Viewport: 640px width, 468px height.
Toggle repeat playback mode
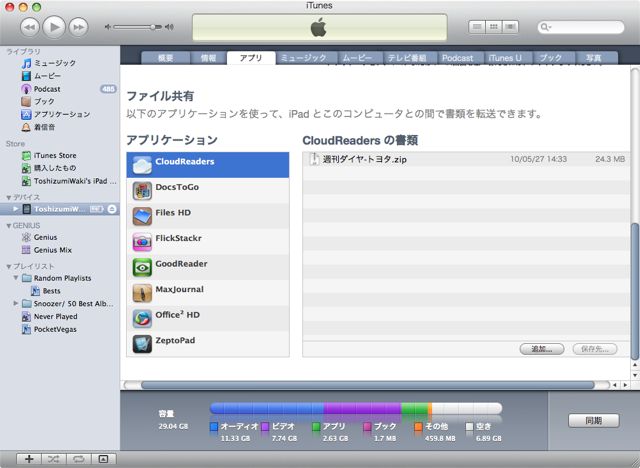pos(79,459)
